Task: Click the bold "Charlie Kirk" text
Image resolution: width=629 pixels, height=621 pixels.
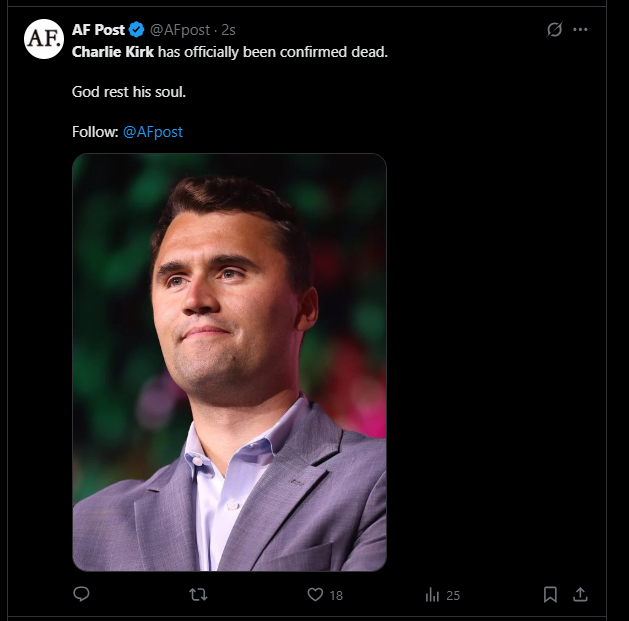Action: click(x=112, y=51)
